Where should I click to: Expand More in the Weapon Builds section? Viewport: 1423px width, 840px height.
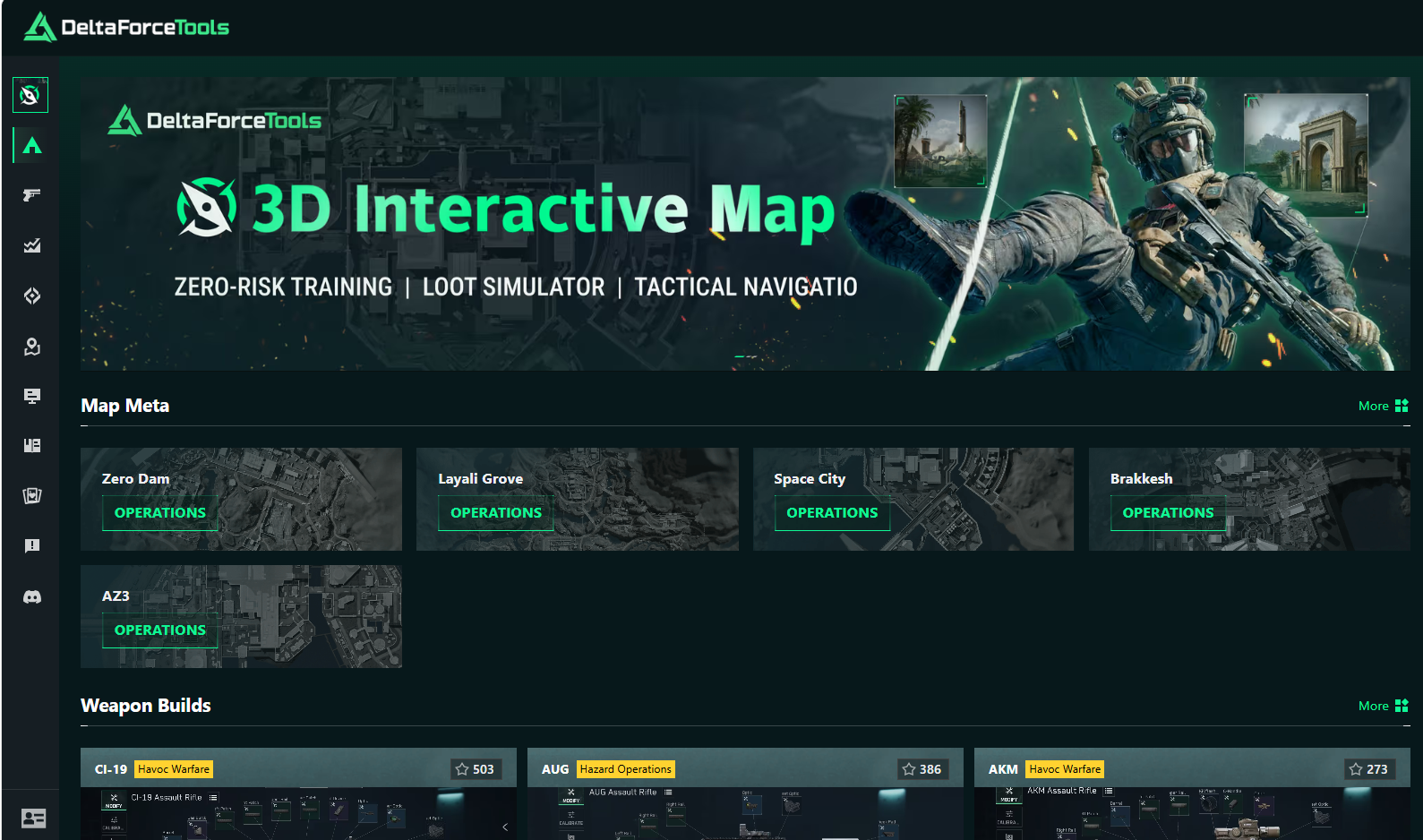click(x=1384, y=706)
